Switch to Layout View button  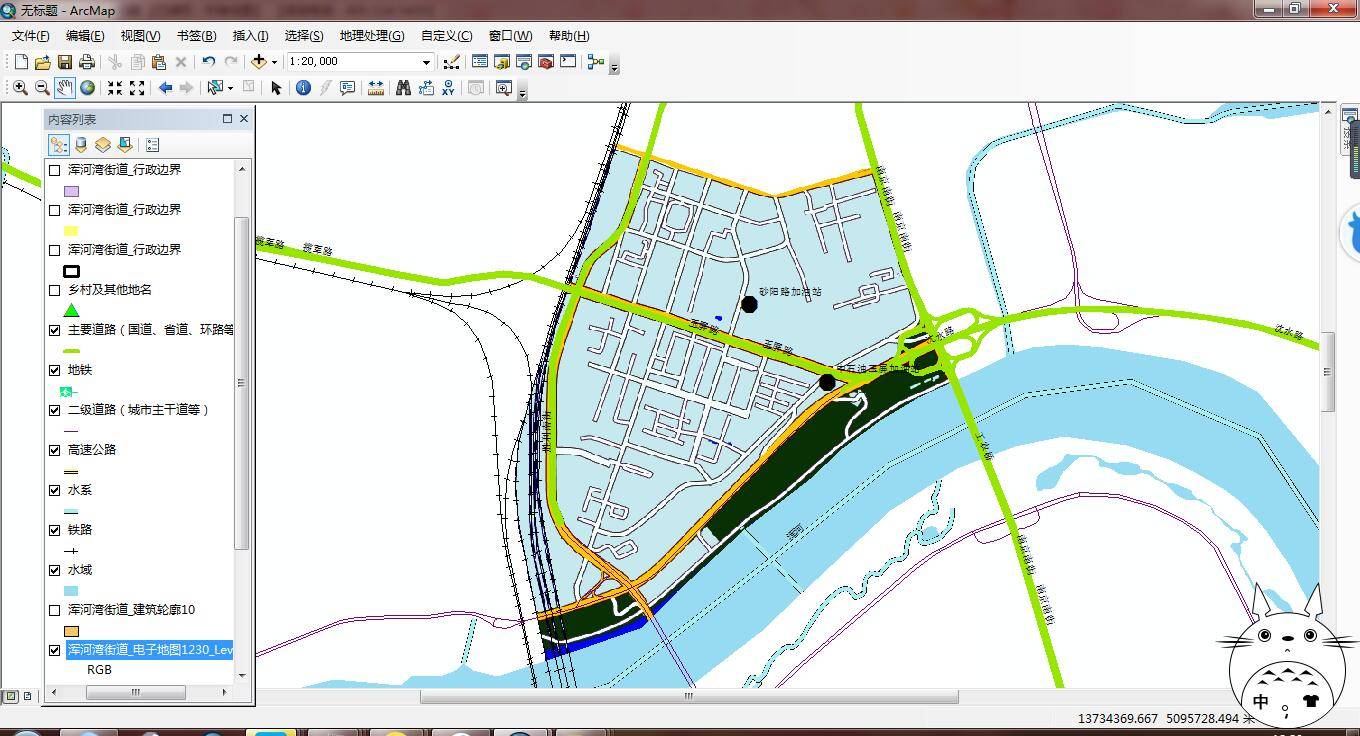27,696
